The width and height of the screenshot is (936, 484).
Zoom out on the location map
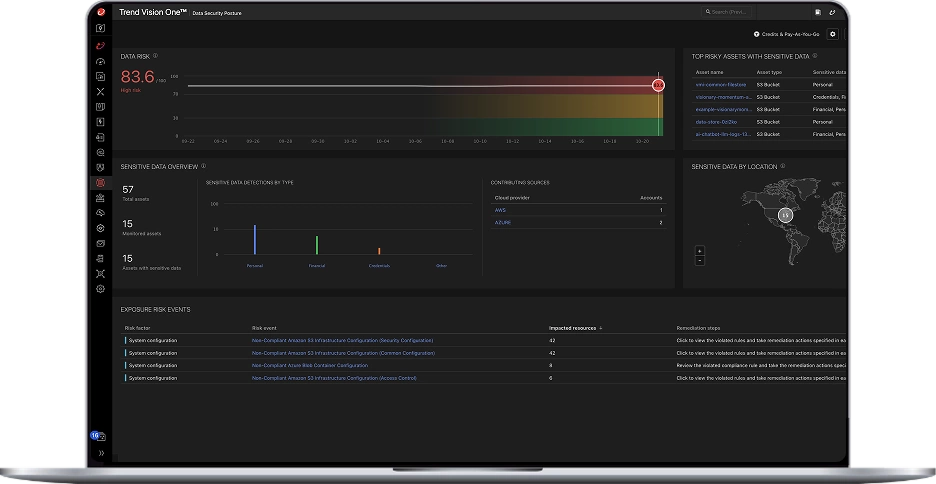coord(699,260)
